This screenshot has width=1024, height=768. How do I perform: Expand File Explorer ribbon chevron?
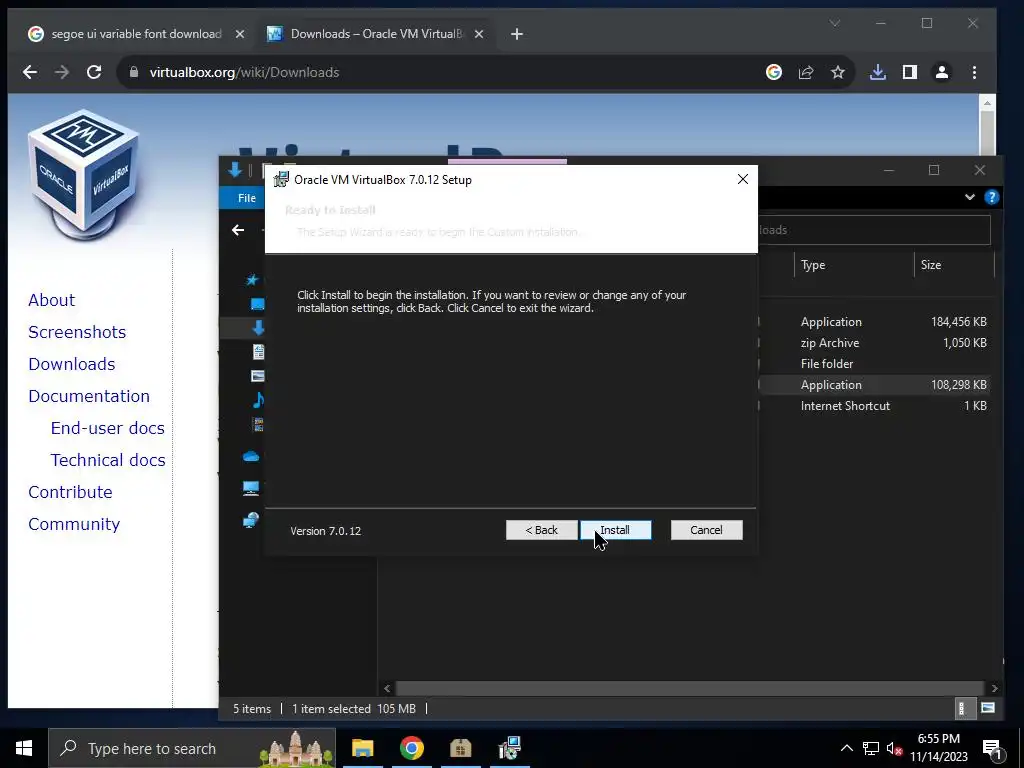click(970, 197)
